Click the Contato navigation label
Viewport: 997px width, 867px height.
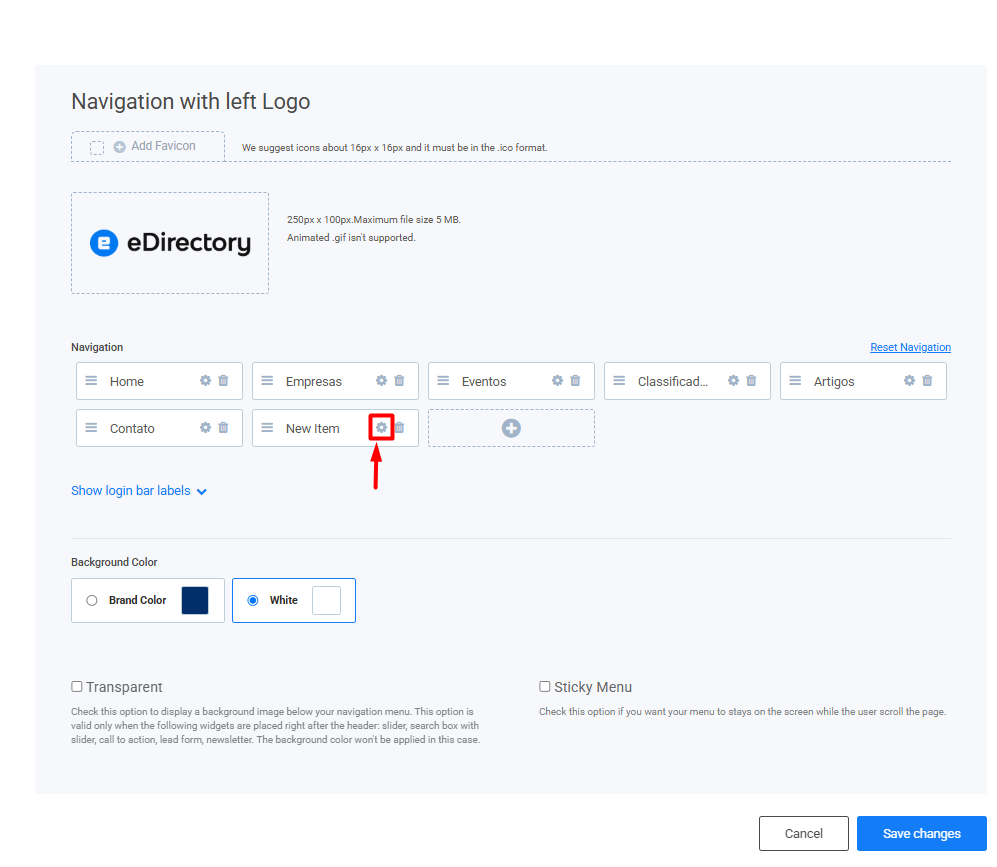click(132, 428)
